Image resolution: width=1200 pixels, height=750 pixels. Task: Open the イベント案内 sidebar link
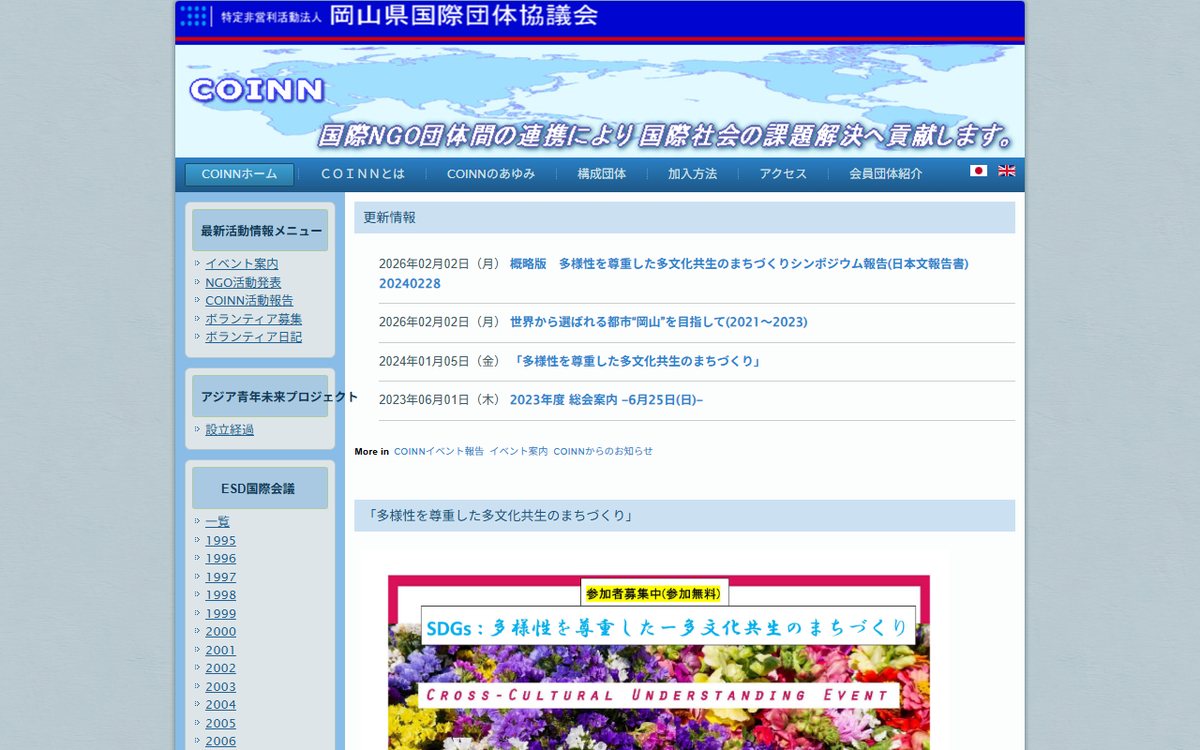tap(242, 264)
